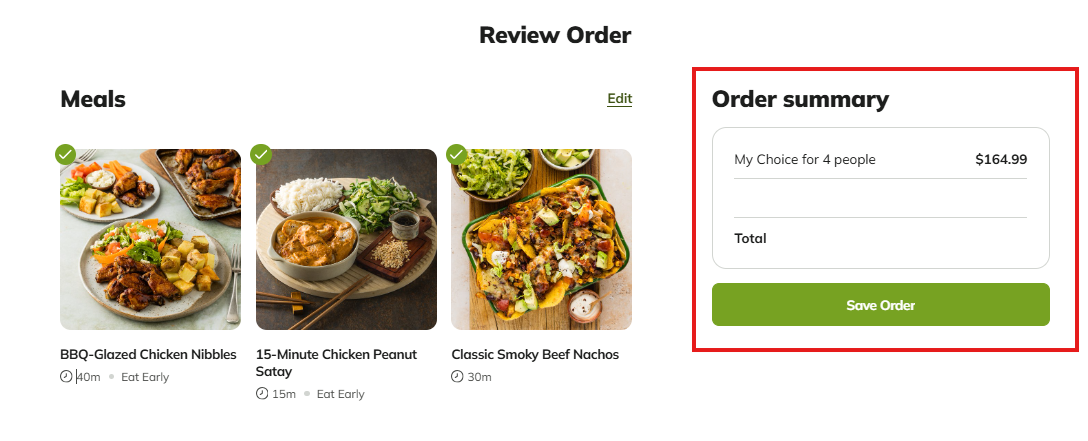
Task: Click the Total label in Order summary
Action: [x=750, y=239]
